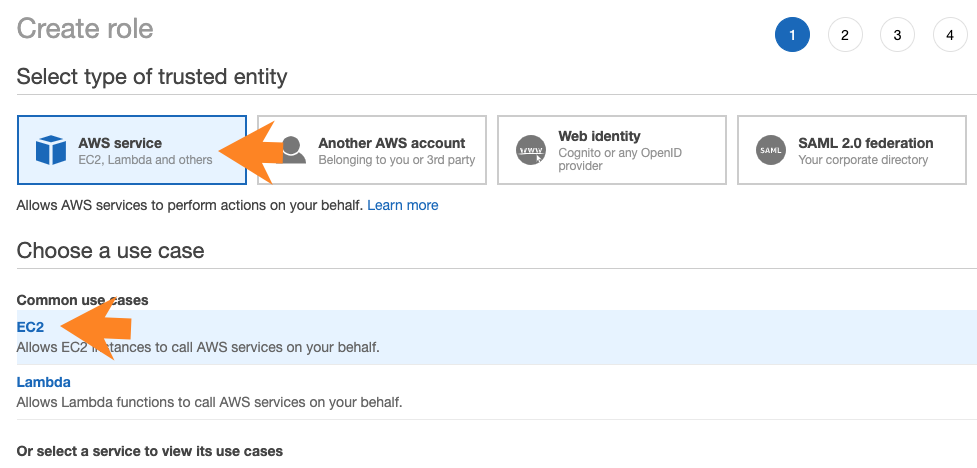
Task: Pick "Web identity" trusted entity title
Action: pos(599,136)
